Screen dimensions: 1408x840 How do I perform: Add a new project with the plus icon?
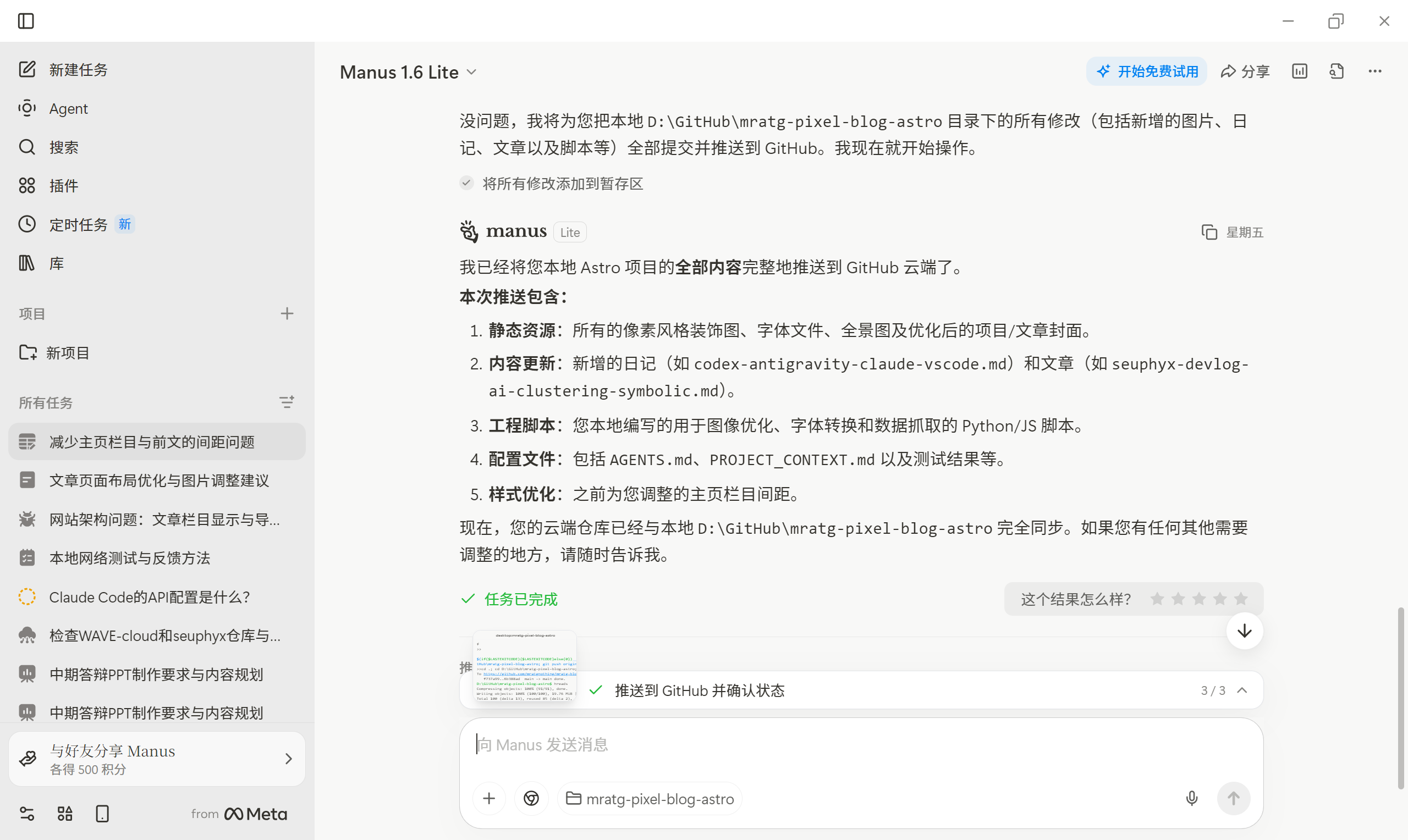coord(287,313)
